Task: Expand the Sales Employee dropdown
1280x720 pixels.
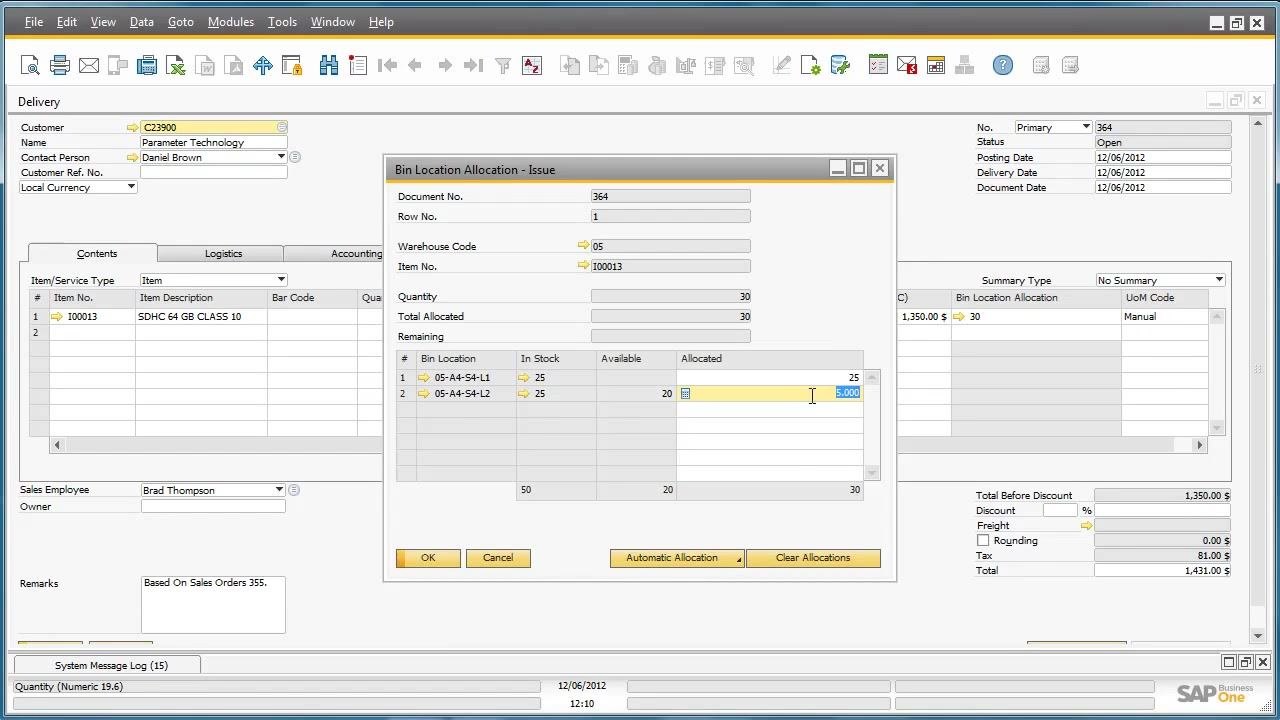Action: [x=279, y=490]
